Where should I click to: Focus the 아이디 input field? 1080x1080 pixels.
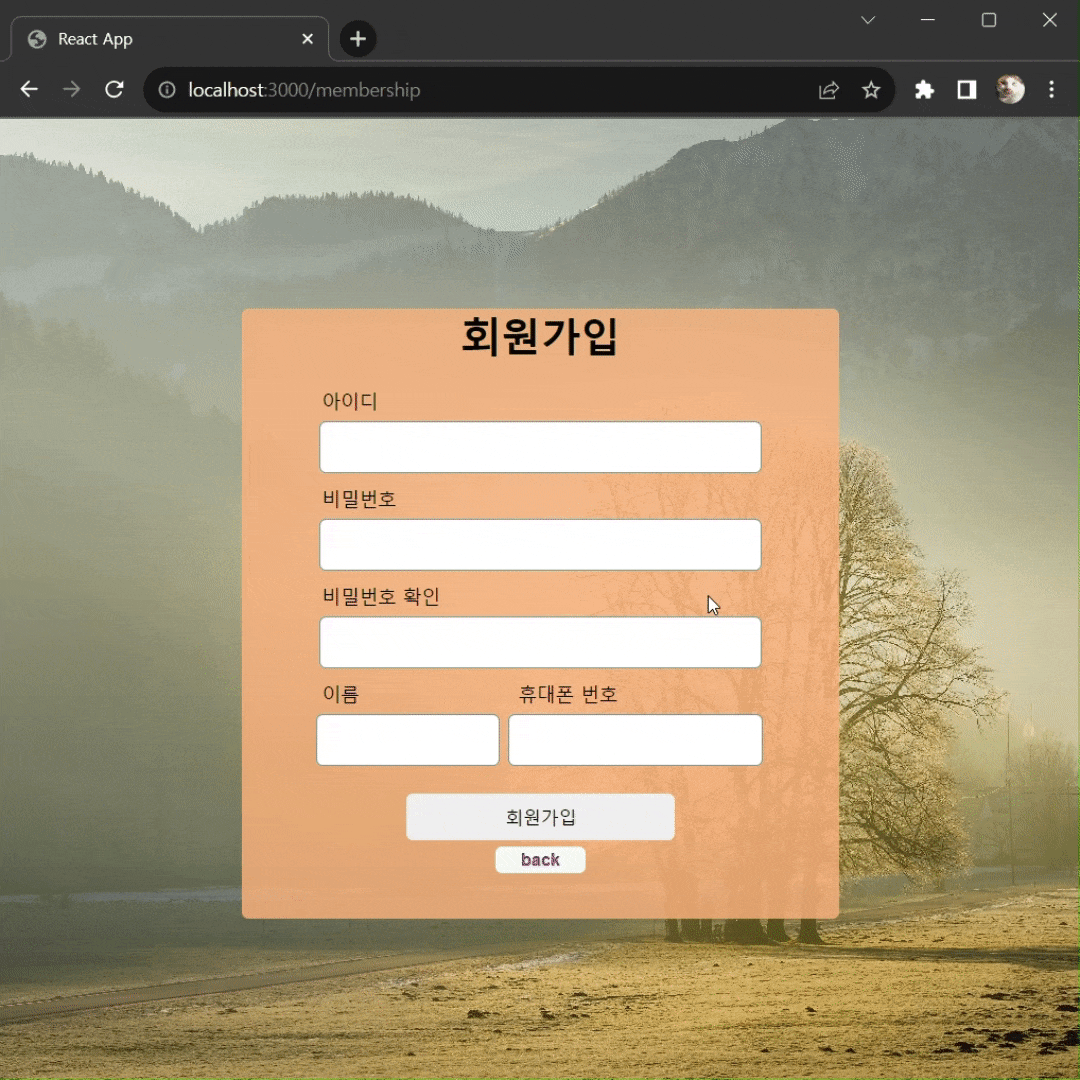point(540,447)
